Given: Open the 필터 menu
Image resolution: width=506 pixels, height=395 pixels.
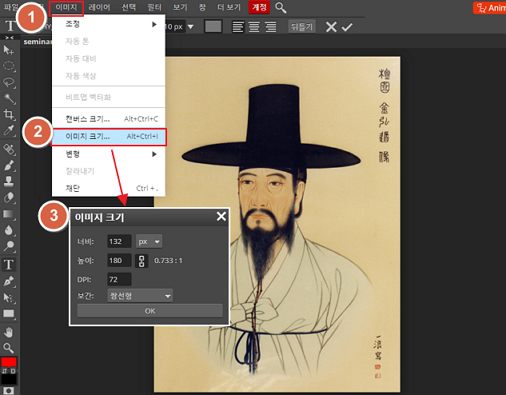Looking at the screenshot, I should point(154,7).
